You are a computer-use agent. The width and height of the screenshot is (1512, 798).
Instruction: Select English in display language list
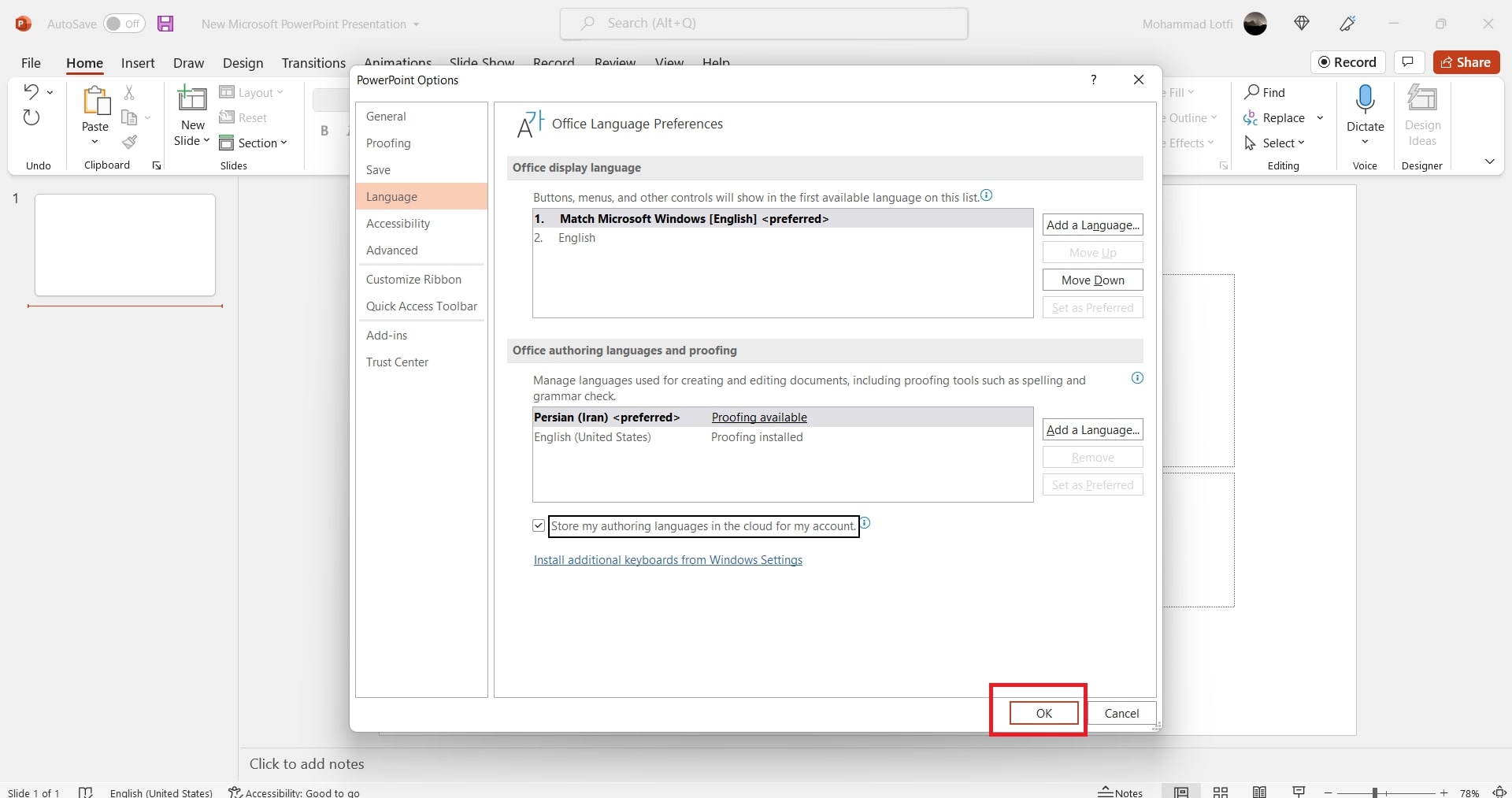pos(783,238)
